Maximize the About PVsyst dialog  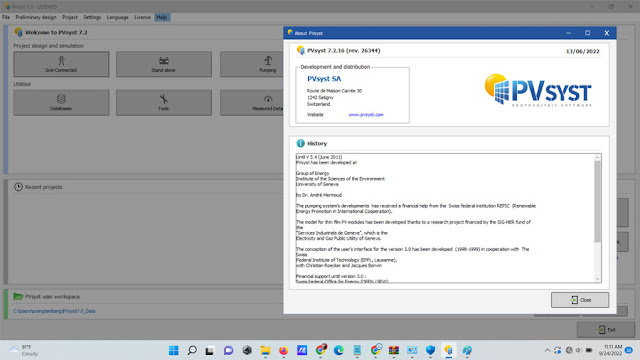tap(587, 33)
